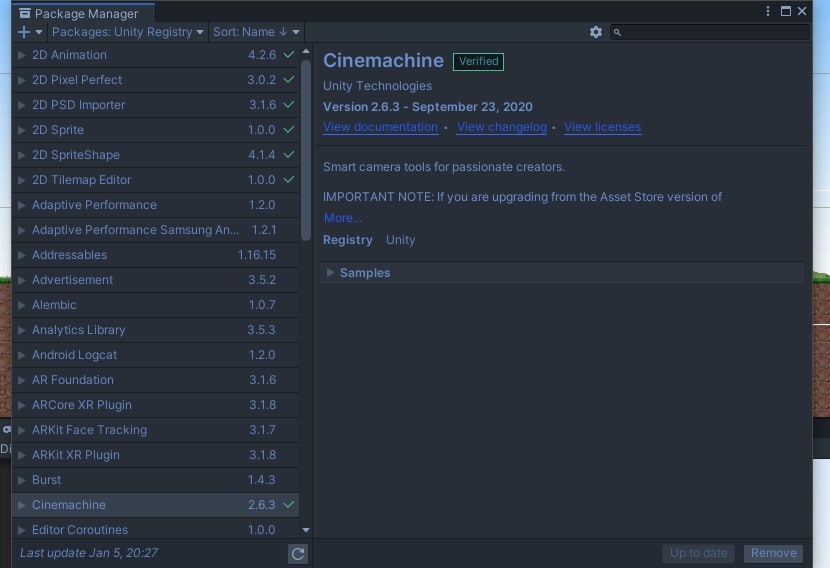Click the Cinemachine title heading
This screenshot has width=830, height=568.
[x=383, y=61]
